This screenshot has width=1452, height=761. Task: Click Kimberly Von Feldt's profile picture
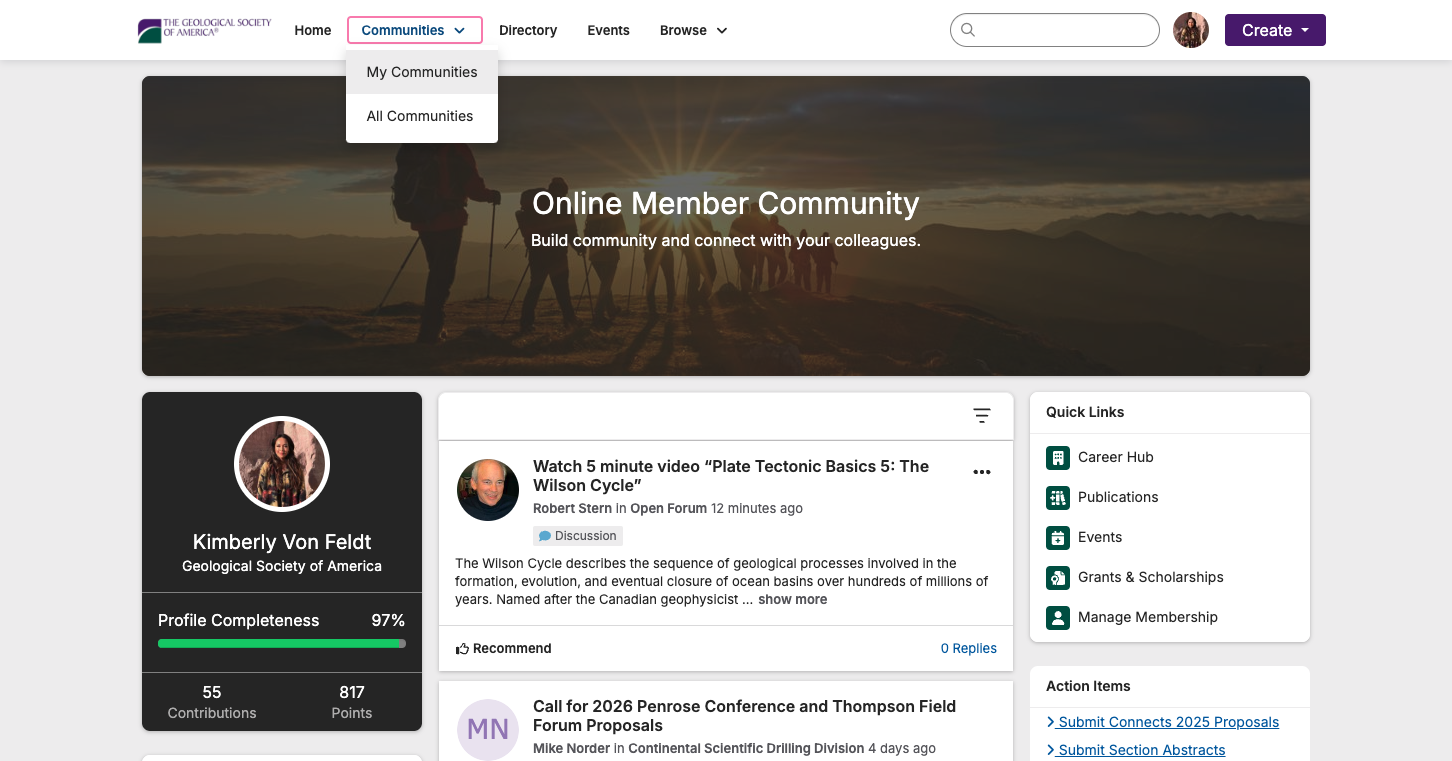point(282,464)
